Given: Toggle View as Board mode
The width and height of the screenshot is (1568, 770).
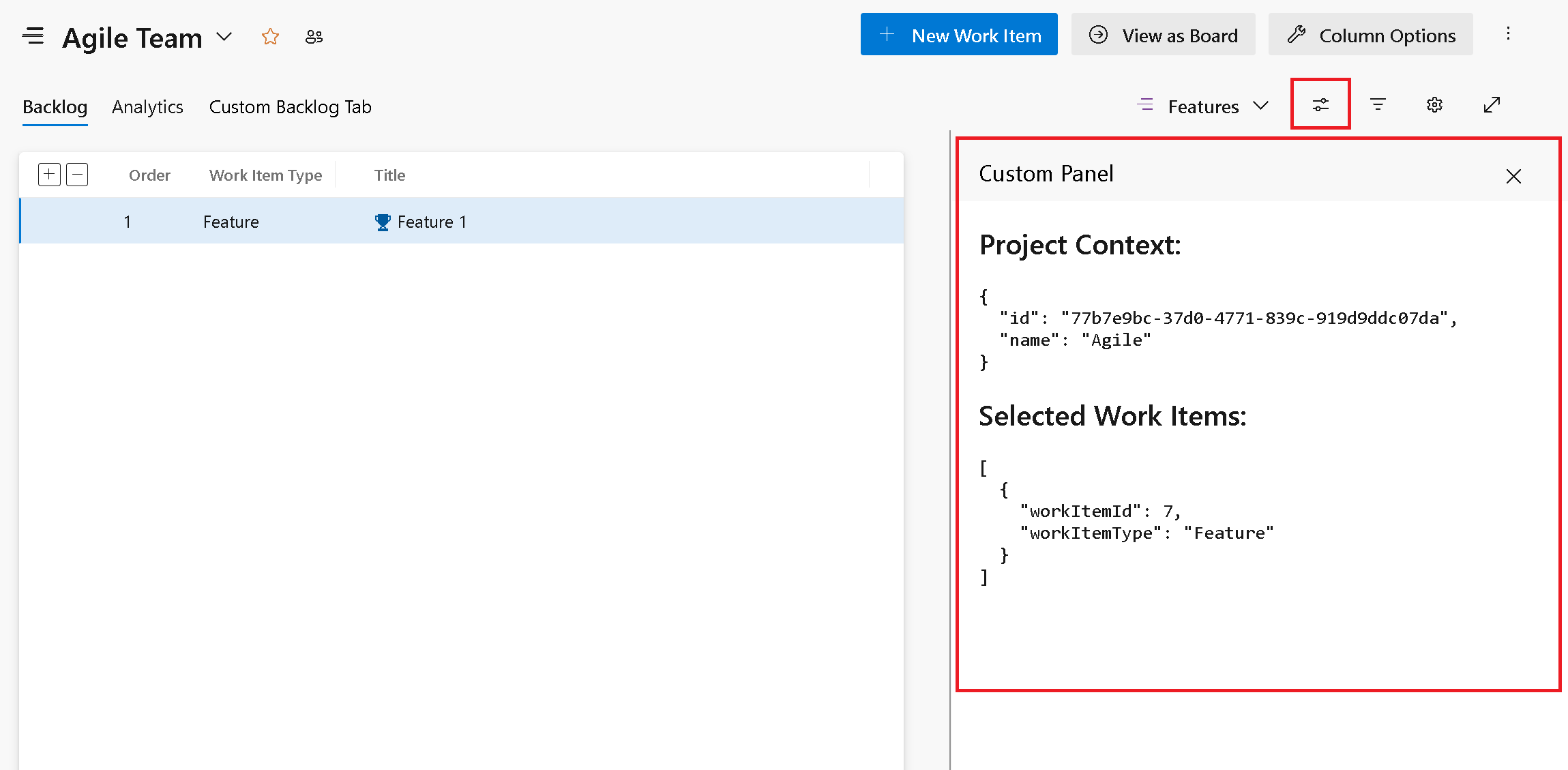Looking at the screenshot, I should click(x=1163, y=36).
